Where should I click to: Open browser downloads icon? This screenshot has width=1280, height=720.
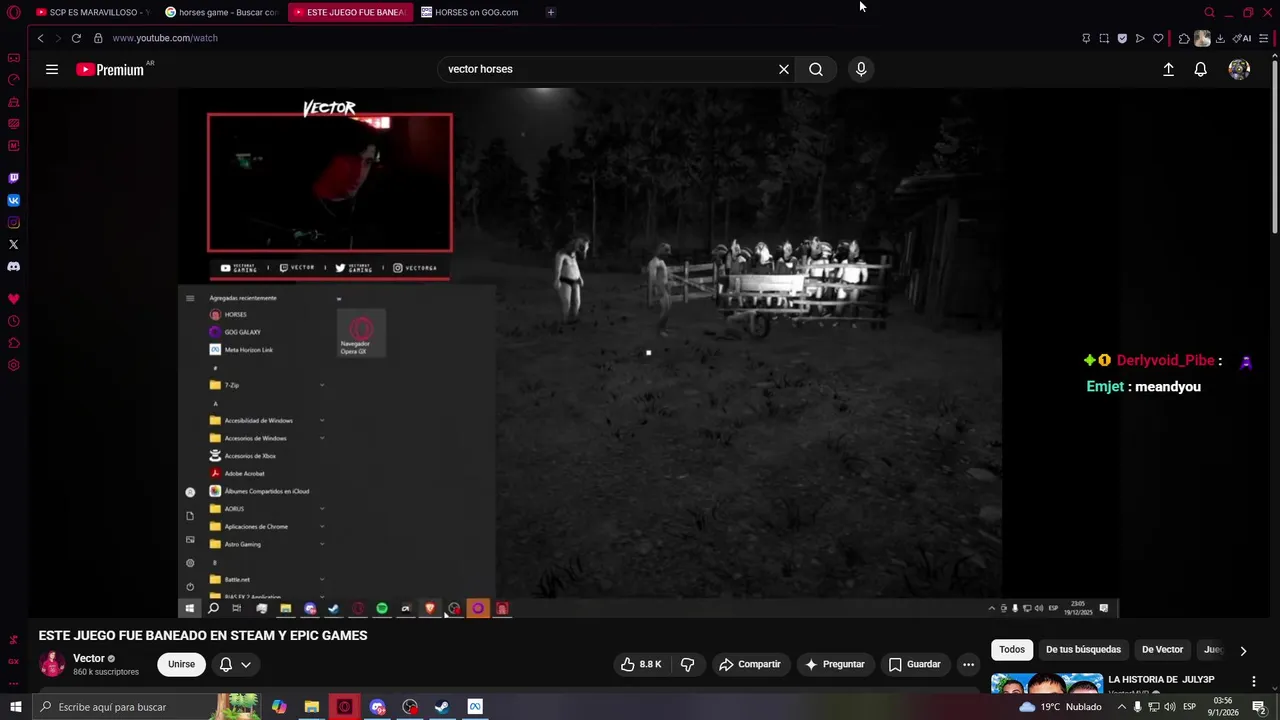coord(1220,38)
